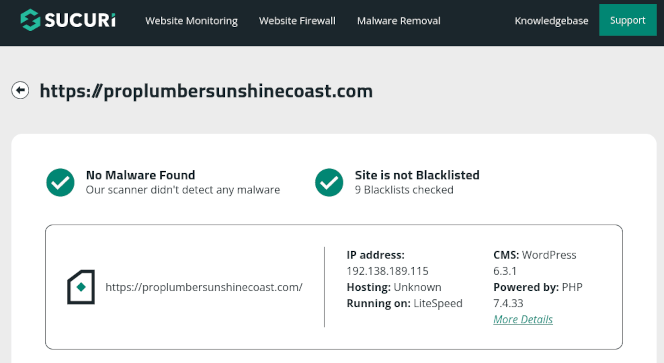The image size is (664, 363).
Task: Click the No Malware Found checkmark icon
Action: point(60,183)
